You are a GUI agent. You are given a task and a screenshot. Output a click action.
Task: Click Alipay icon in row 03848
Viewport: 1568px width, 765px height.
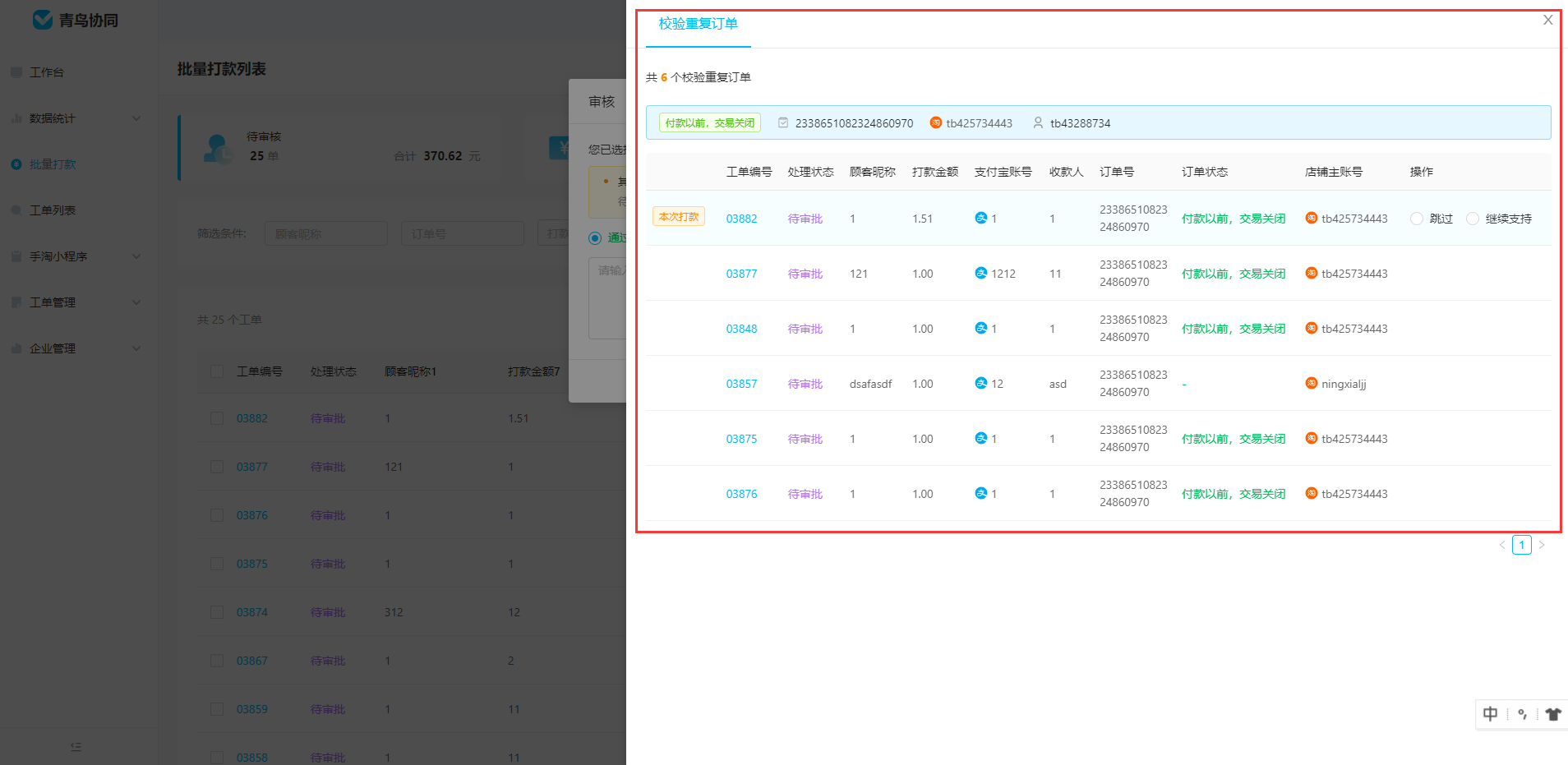[x=980, y=328]
